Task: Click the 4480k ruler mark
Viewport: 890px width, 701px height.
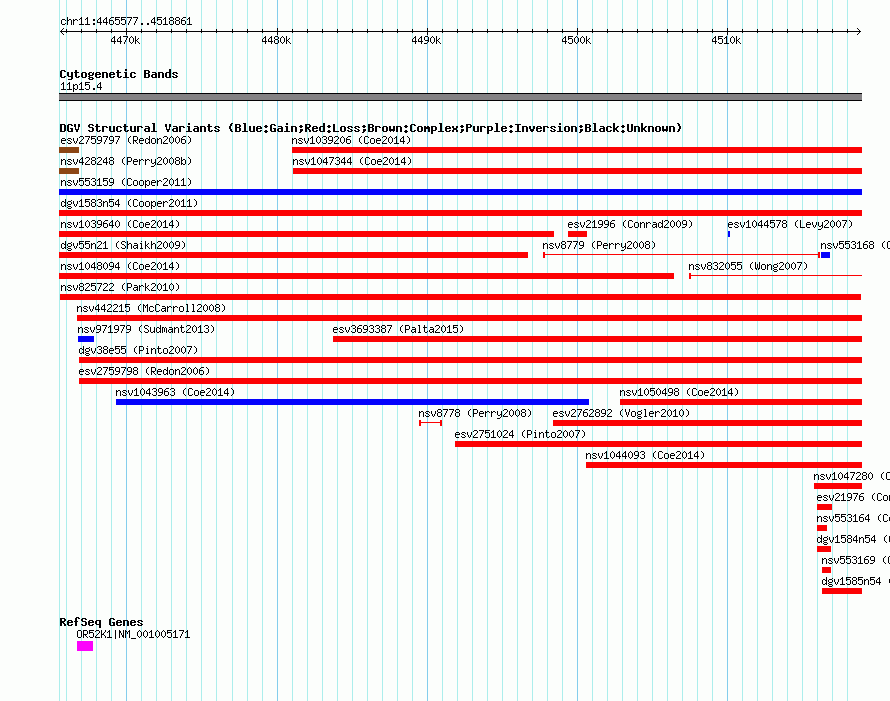Action: [276, 41]
